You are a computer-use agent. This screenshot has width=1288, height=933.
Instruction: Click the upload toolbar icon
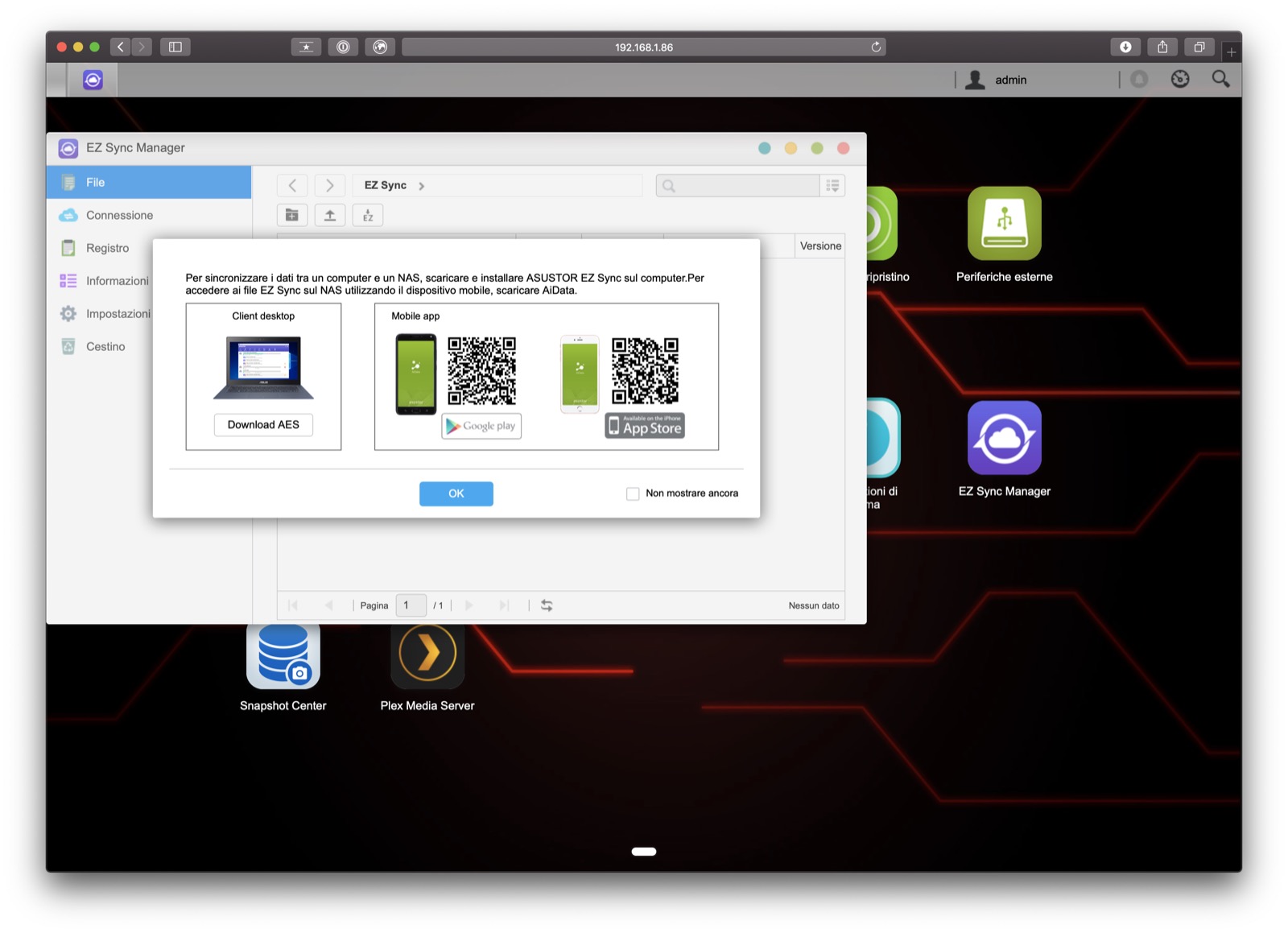(x=330, y=215)
